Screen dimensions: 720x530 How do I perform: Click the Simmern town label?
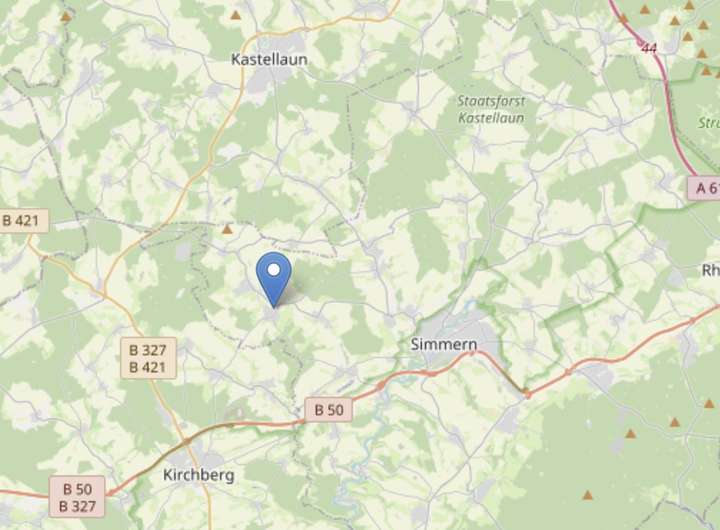tap(444, 344)
